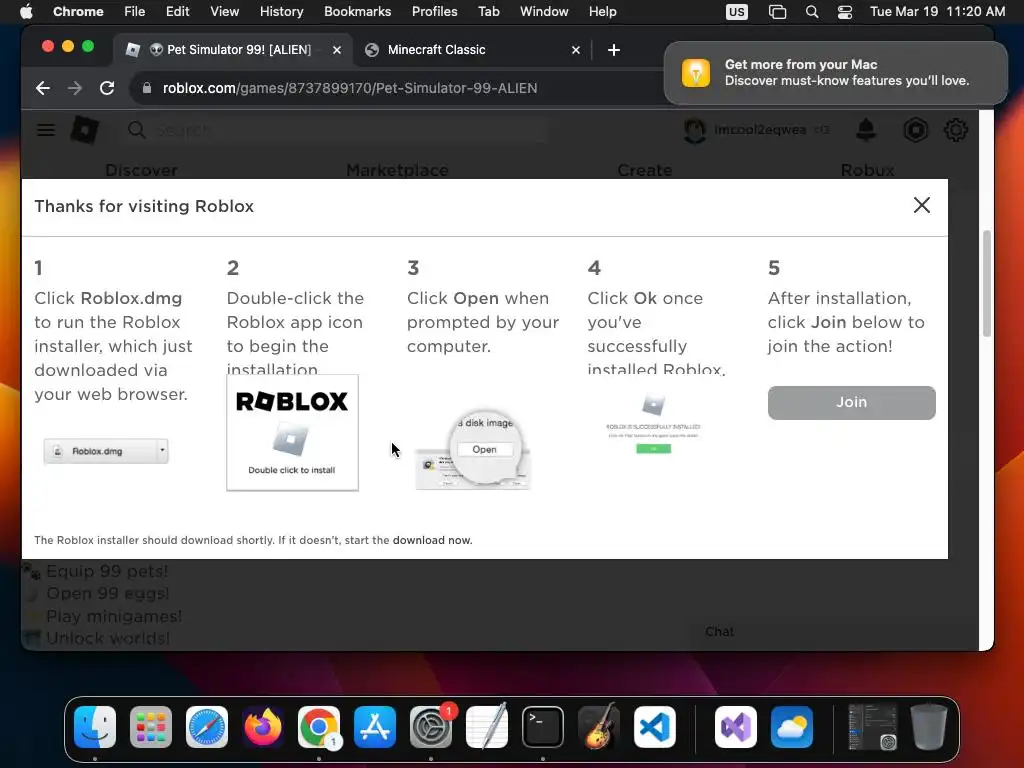
Task: Open the View menu
Action: tap(225, 12)
